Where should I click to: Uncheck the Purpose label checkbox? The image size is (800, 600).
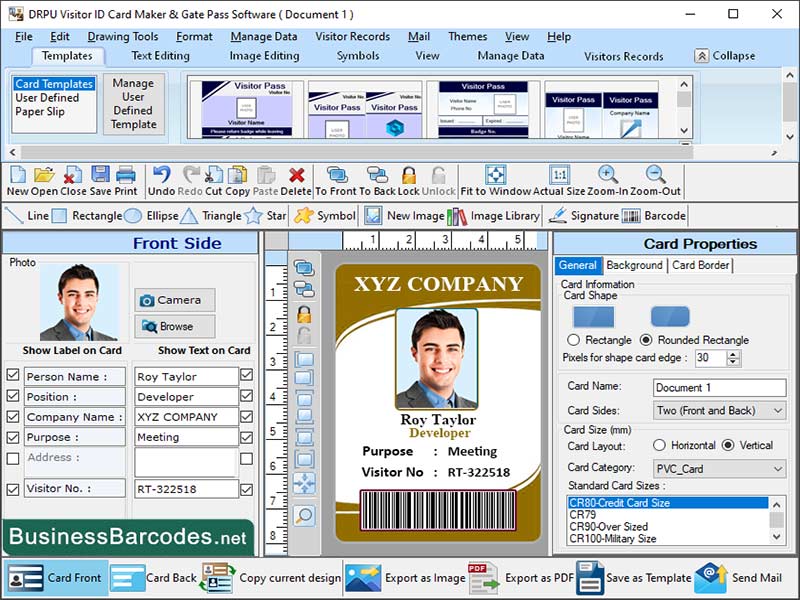pyautogui.click(x=11, y=437)
